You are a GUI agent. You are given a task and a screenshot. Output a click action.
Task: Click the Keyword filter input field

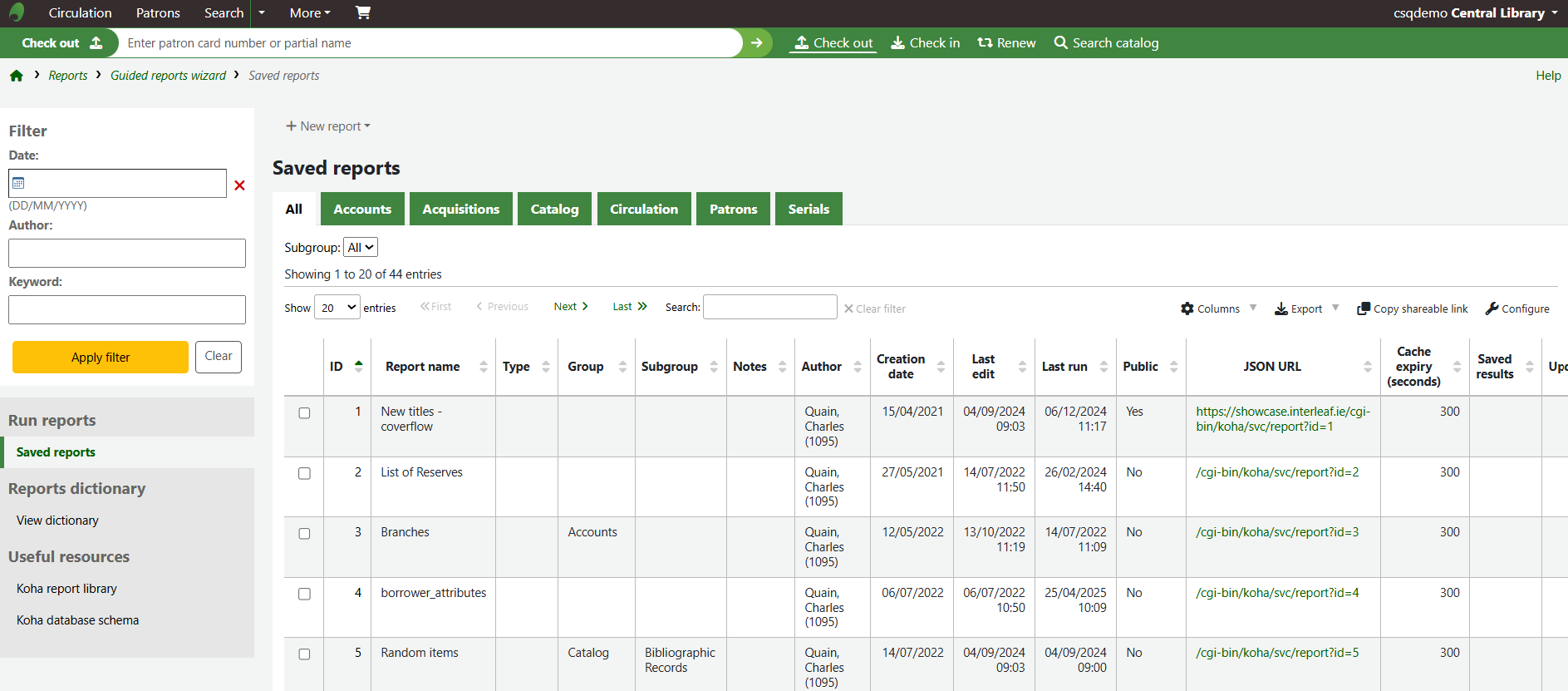pyautogui.click(x=127, y=310)
